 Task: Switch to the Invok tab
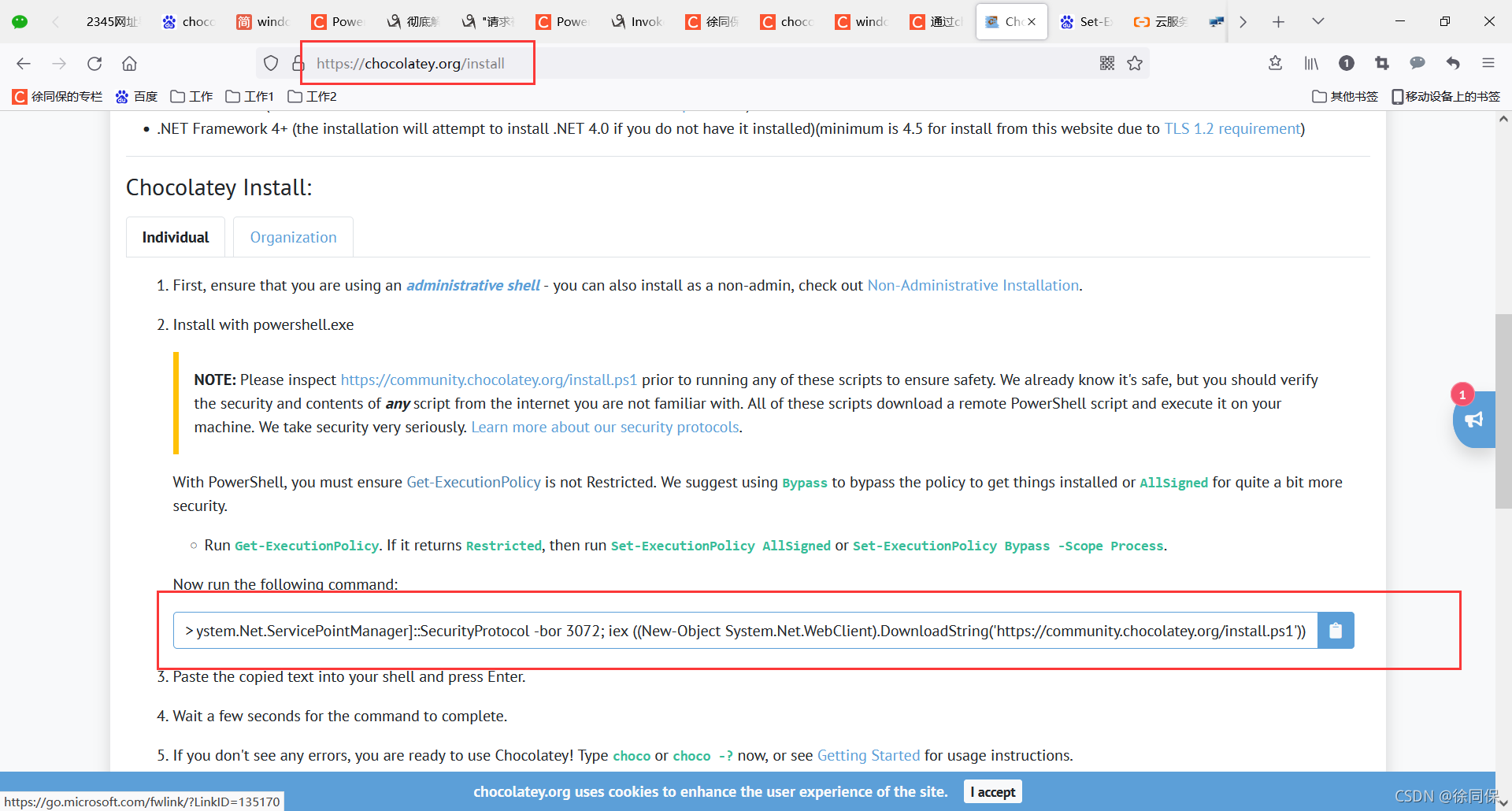tap(638, 22)
